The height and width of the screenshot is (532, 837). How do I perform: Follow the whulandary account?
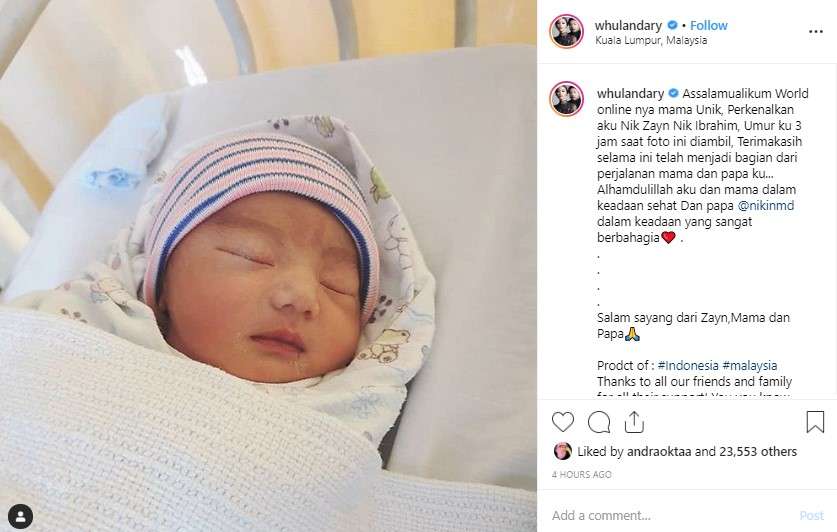tap(708, 25)
